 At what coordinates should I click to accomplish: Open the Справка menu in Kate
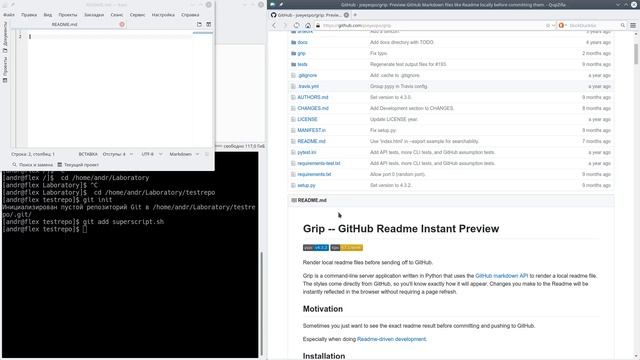pyautogui.click(x=190, y=15)
